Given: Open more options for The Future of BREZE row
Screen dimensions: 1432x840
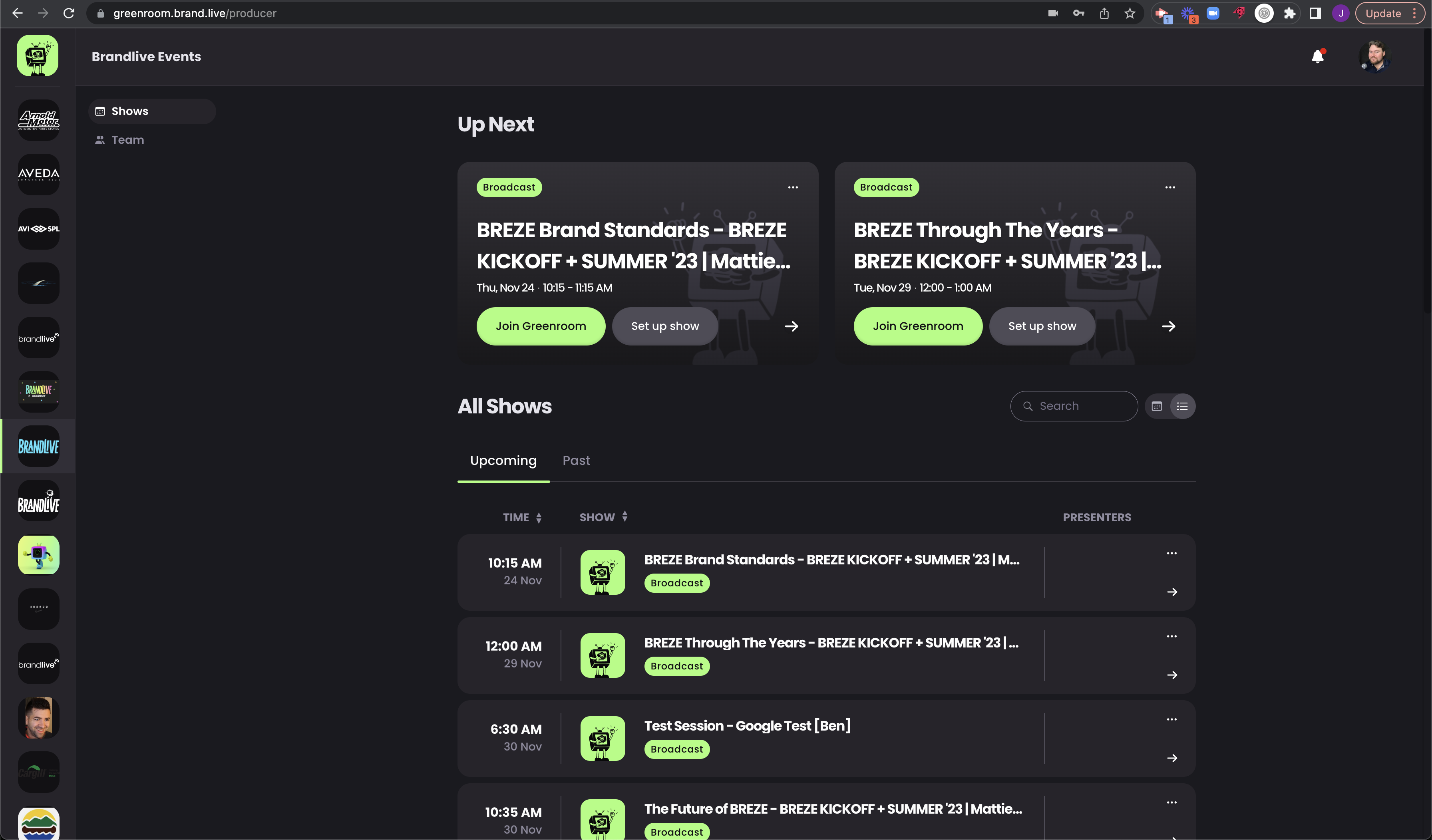Looking at the screenshot, I should (x=1172, y=802).
